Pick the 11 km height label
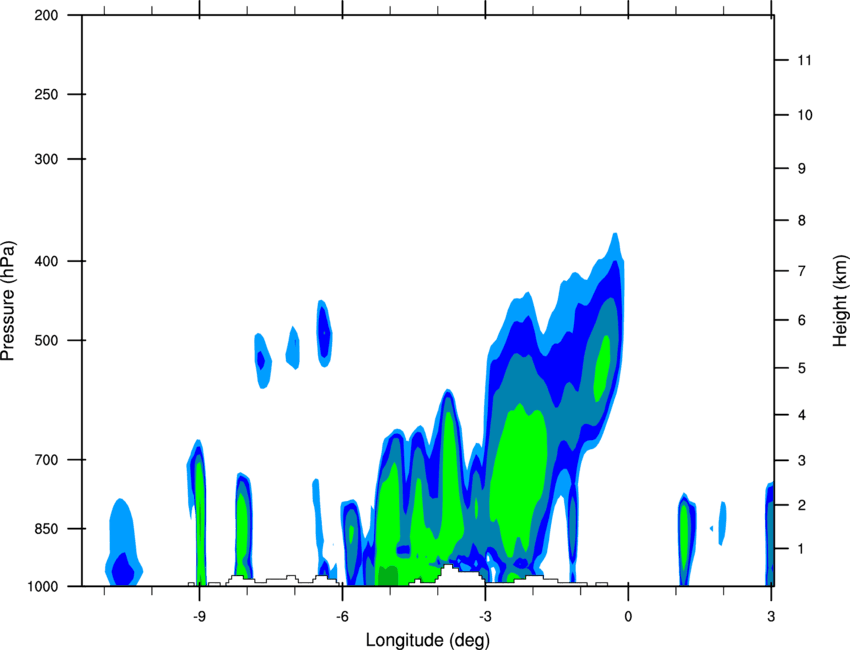 (x=805, y=60)
